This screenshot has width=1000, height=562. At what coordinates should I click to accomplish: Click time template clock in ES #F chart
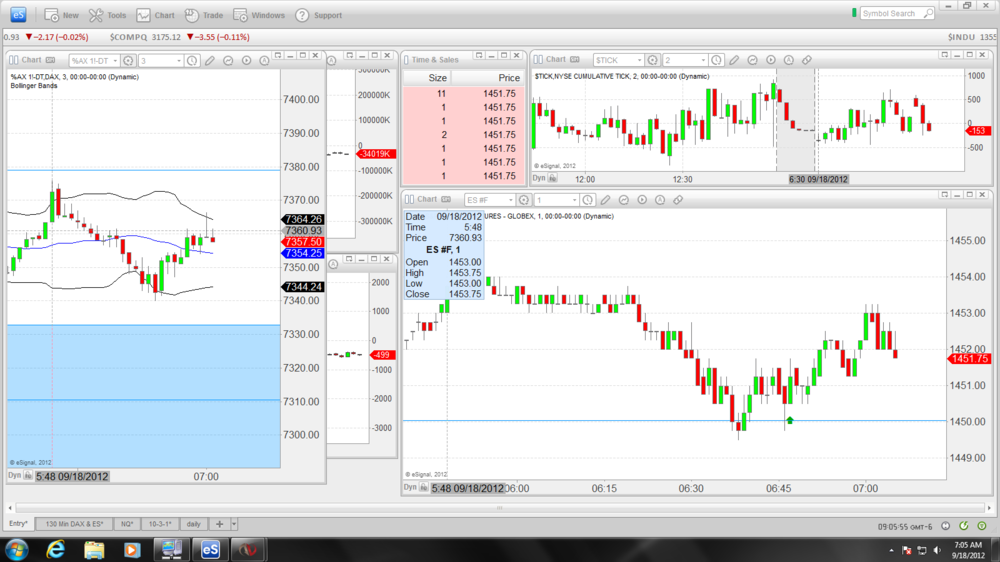point(587,200)
